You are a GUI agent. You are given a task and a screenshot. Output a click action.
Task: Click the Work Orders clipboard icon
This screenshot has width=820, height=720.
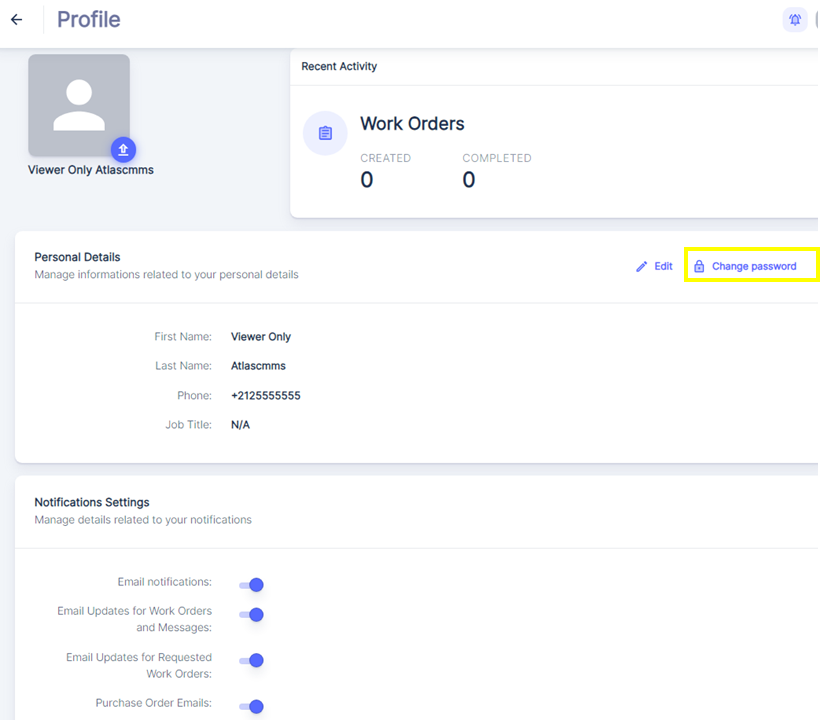(x=325, y=133)
